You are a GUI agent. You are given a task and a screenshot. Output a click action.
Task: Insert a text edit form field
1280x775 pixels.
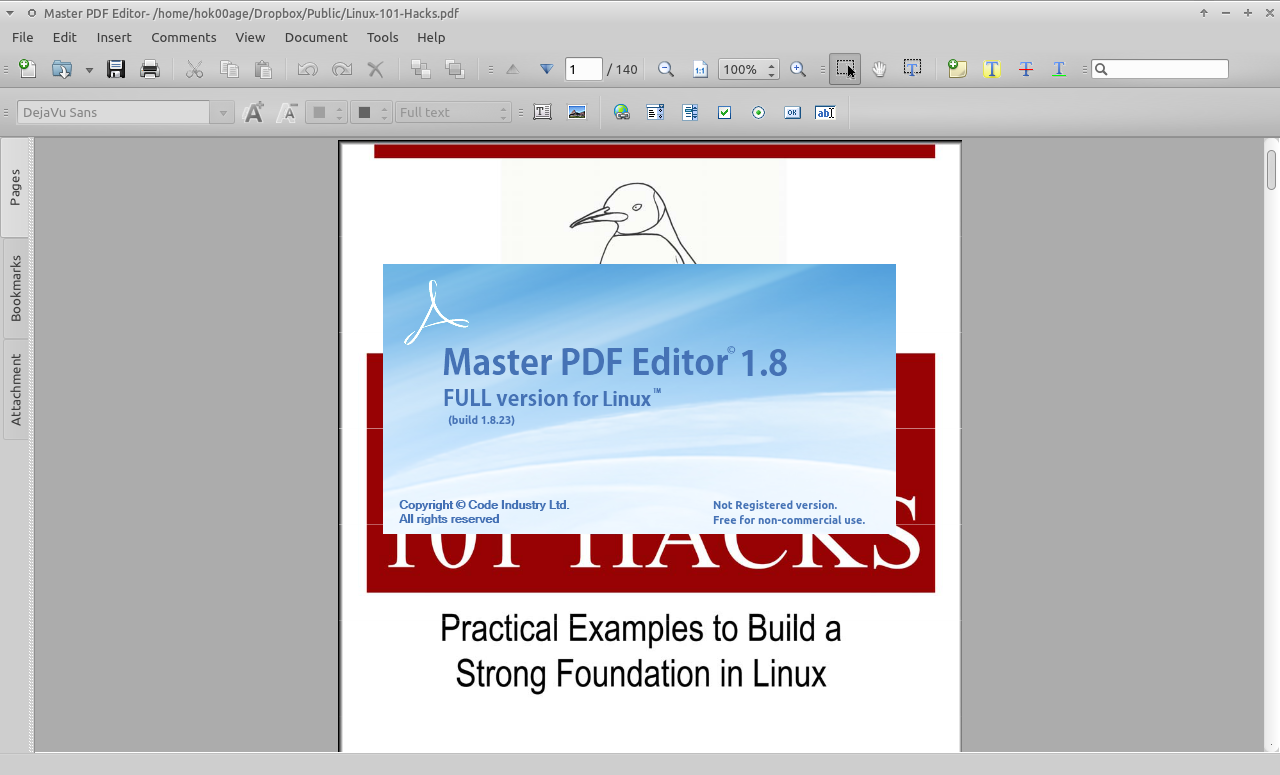click(825, 112)
